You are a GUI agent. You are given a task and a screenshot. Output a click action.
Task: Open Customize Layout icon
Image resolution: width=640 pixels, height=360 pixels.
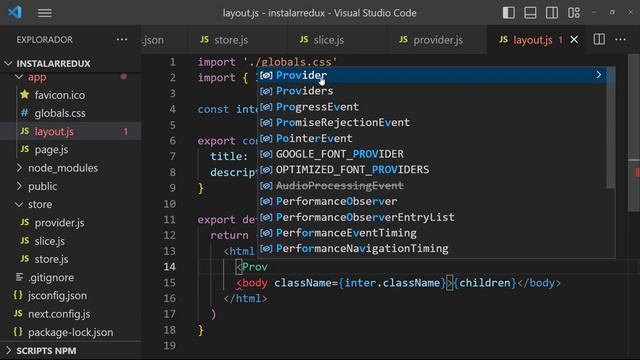point(573,13)
